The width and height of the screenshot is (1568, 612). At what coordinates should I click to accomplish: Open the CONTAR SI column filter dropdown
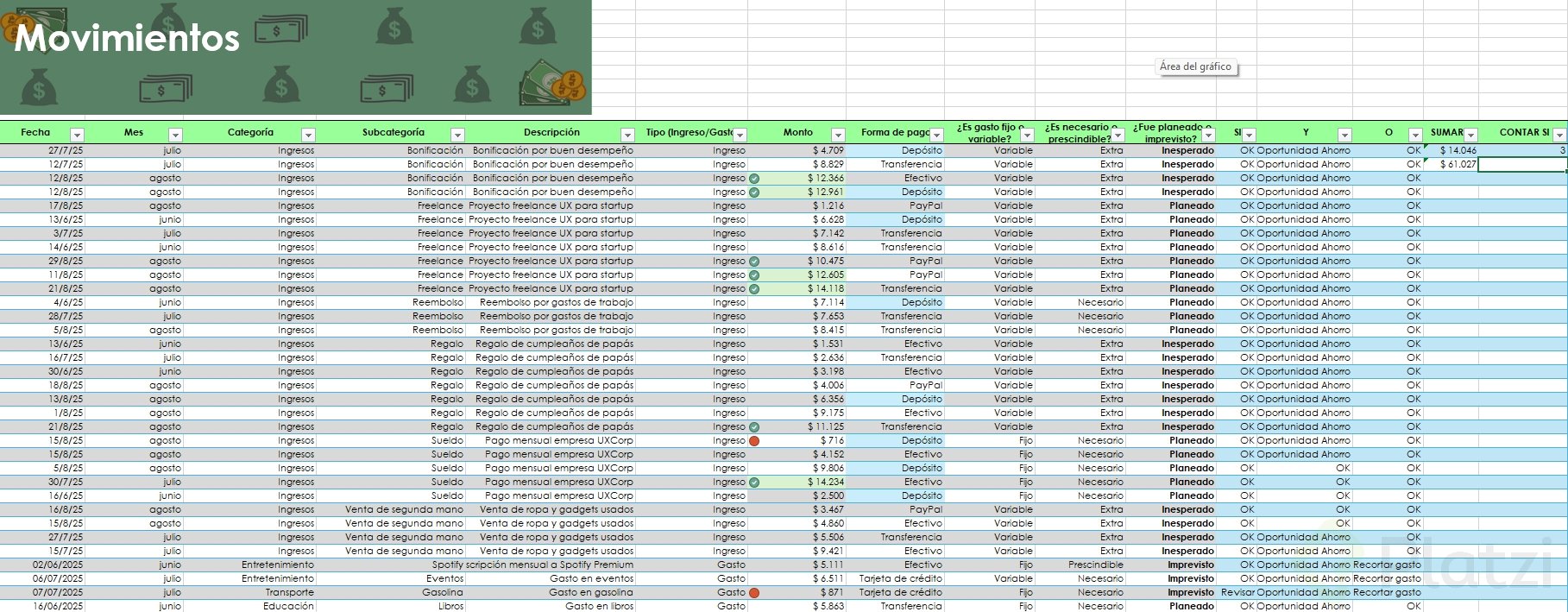[1559, 135]
